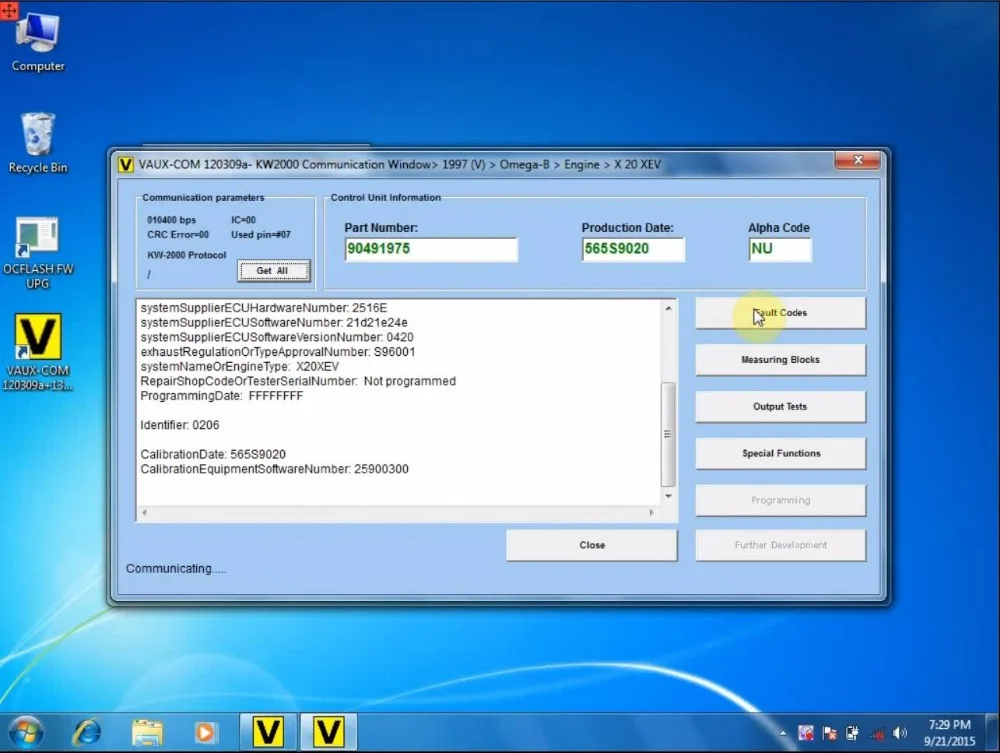The image size is (1000, 753).
Task: Click the CalibrationEquipmentSoftwareNumber: 25900300 line
Action: pos(274,469)
